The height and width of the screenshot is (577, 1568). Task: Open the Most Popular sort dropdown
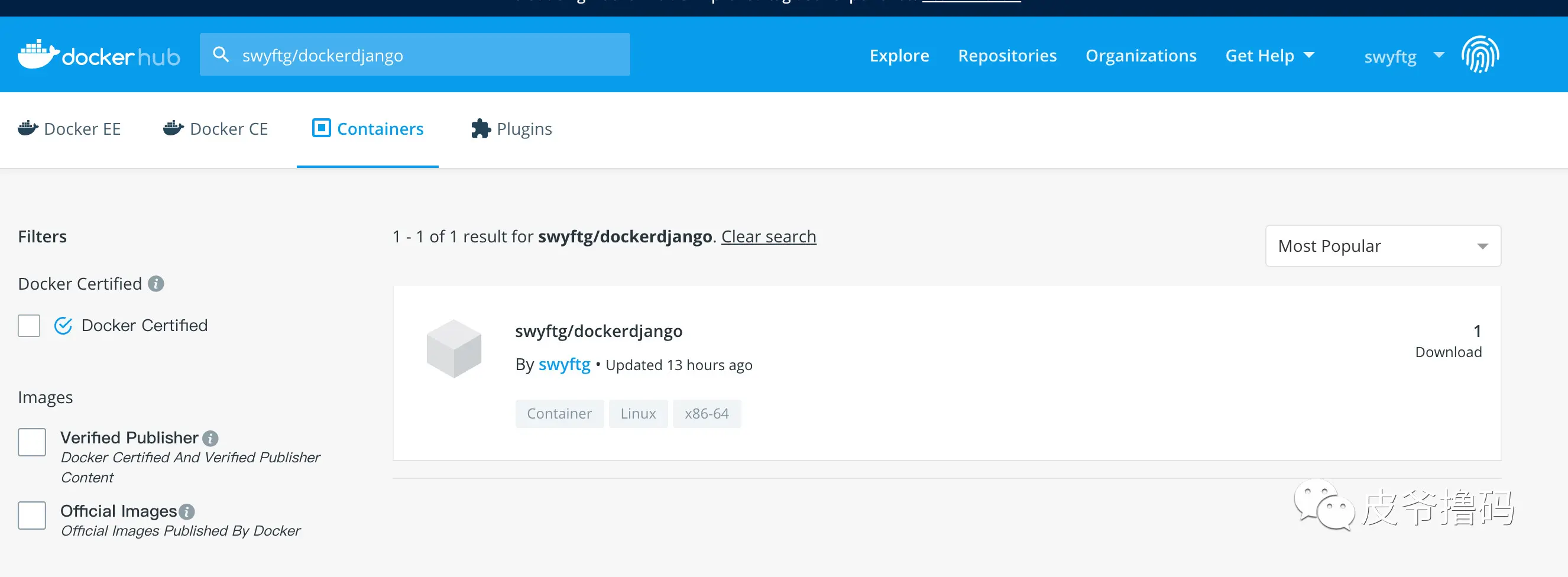click(1383, 246)
